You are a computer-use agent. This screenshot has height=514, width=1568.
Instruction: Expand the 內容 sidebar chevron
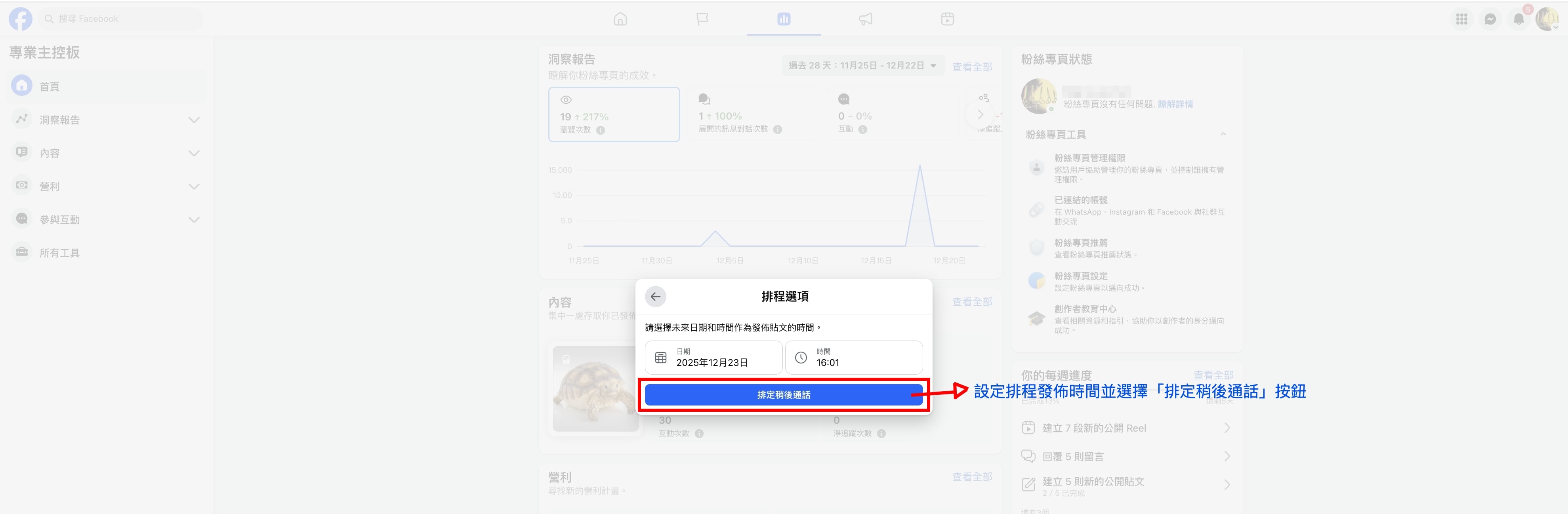click(194, 153)
